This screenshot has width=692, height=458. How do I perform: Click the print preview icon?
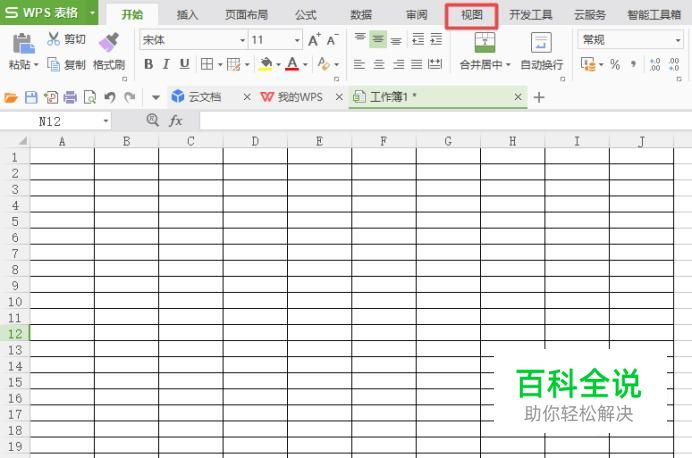click(x=90, y=97)
